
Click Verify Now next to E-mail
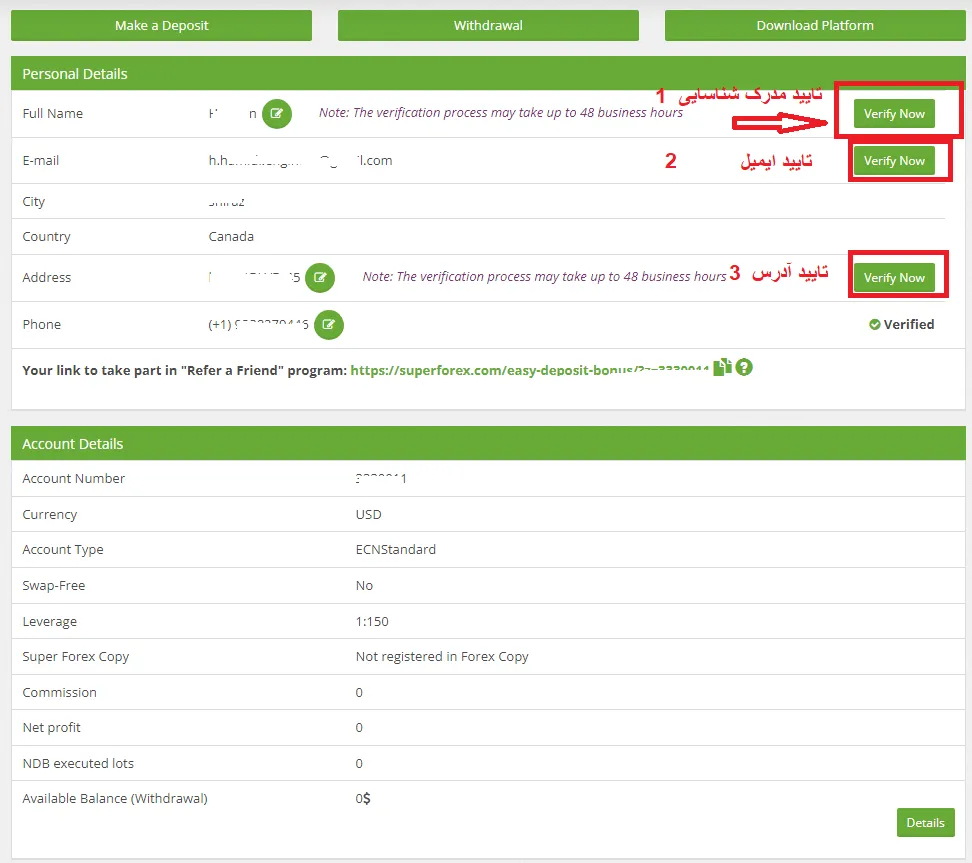tap(893, 160)
